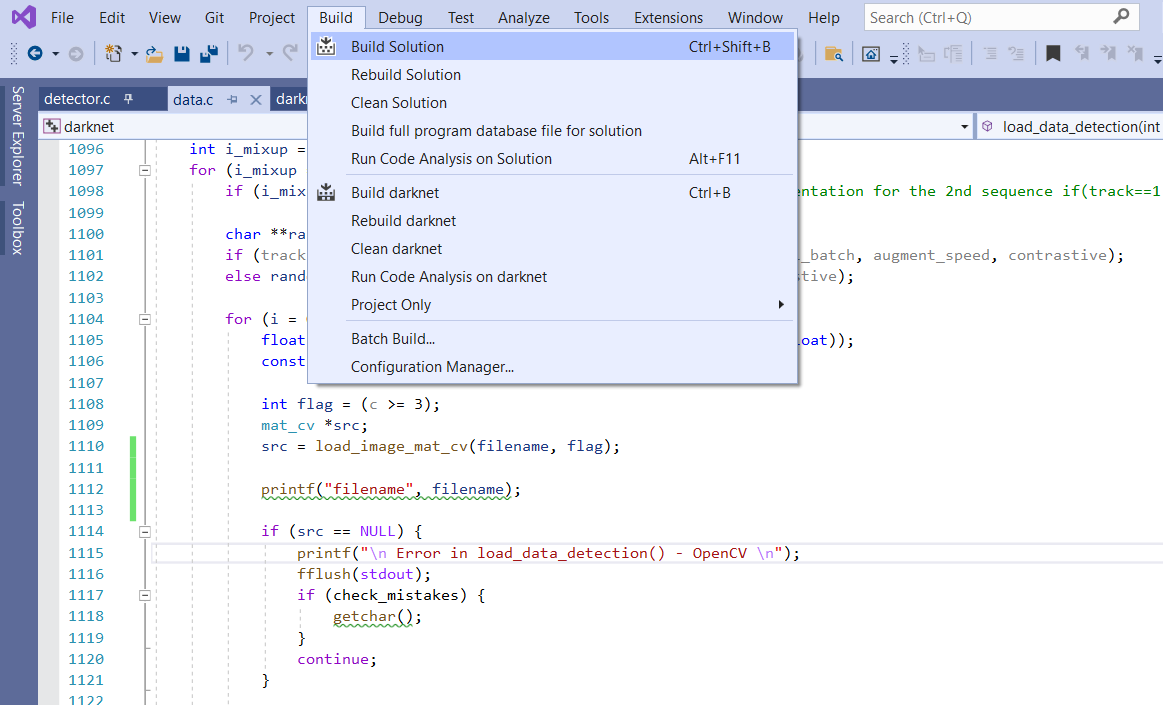Click the darknet project scope icon

click(52, 126)
